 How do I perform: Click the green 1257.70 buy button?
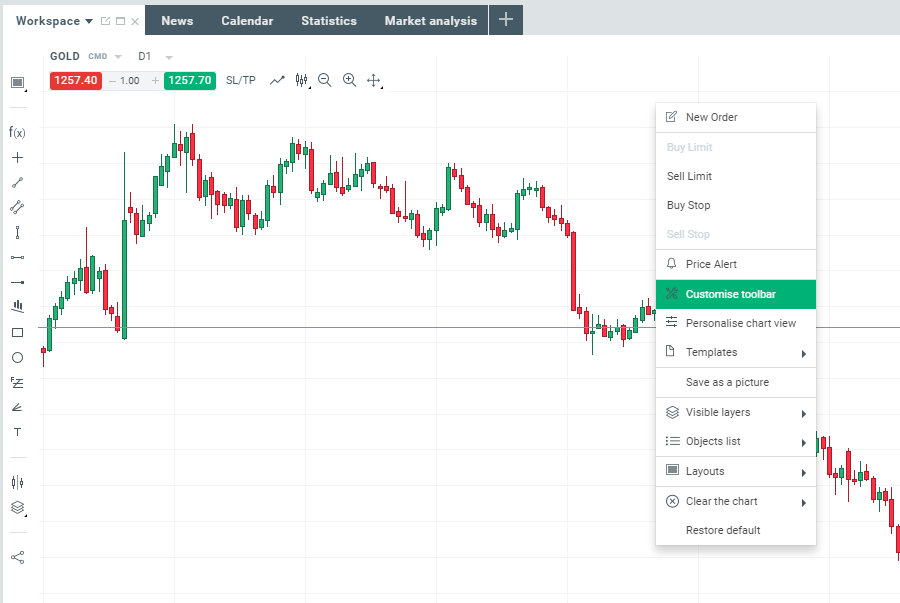pos(190,80)
